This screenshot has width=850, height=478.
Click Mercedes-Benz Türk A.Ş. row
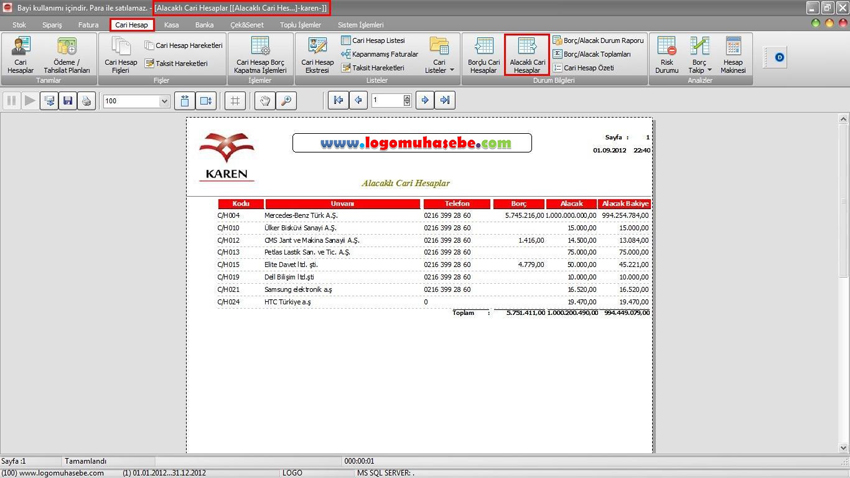click(x=433, y=216)
